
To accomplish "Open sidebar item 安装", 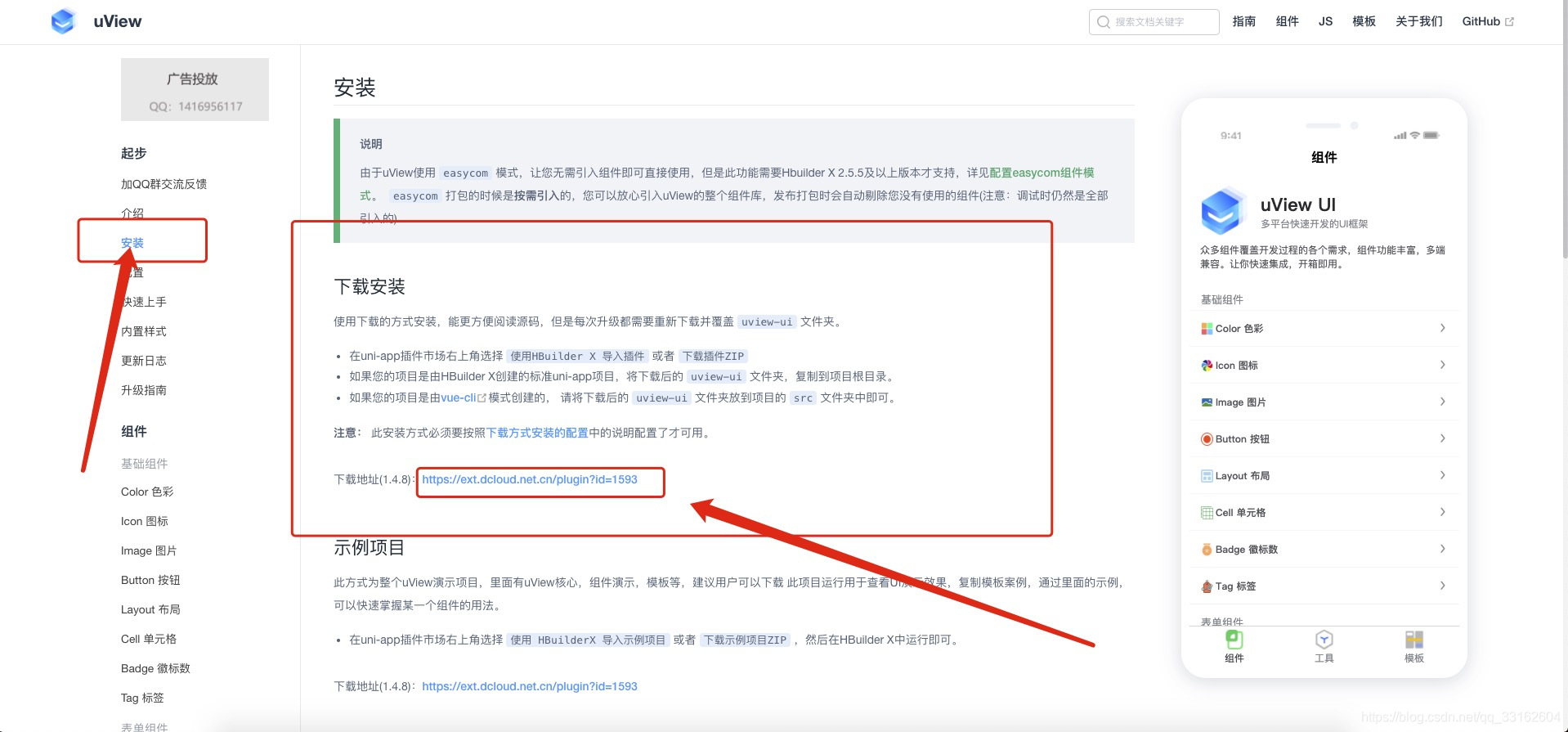I will click(x=132, y=244).
